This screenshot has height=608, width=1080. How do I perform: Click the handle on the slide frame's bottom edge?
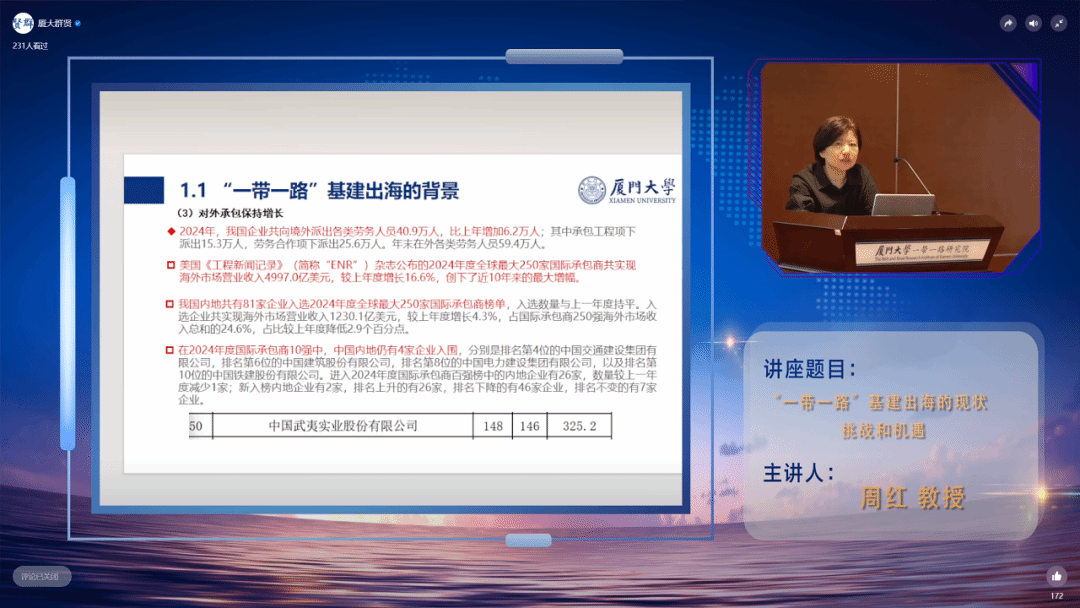tap(529, 540)
